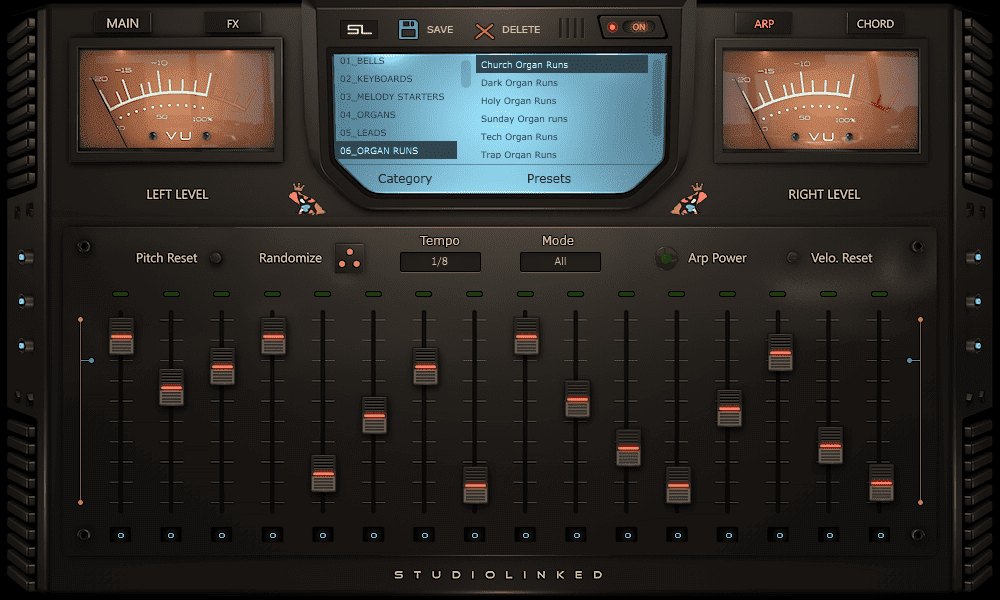Click the STUDIOLINKED brand text
Screen dimensions: 1000x600
tap(499, 574)
